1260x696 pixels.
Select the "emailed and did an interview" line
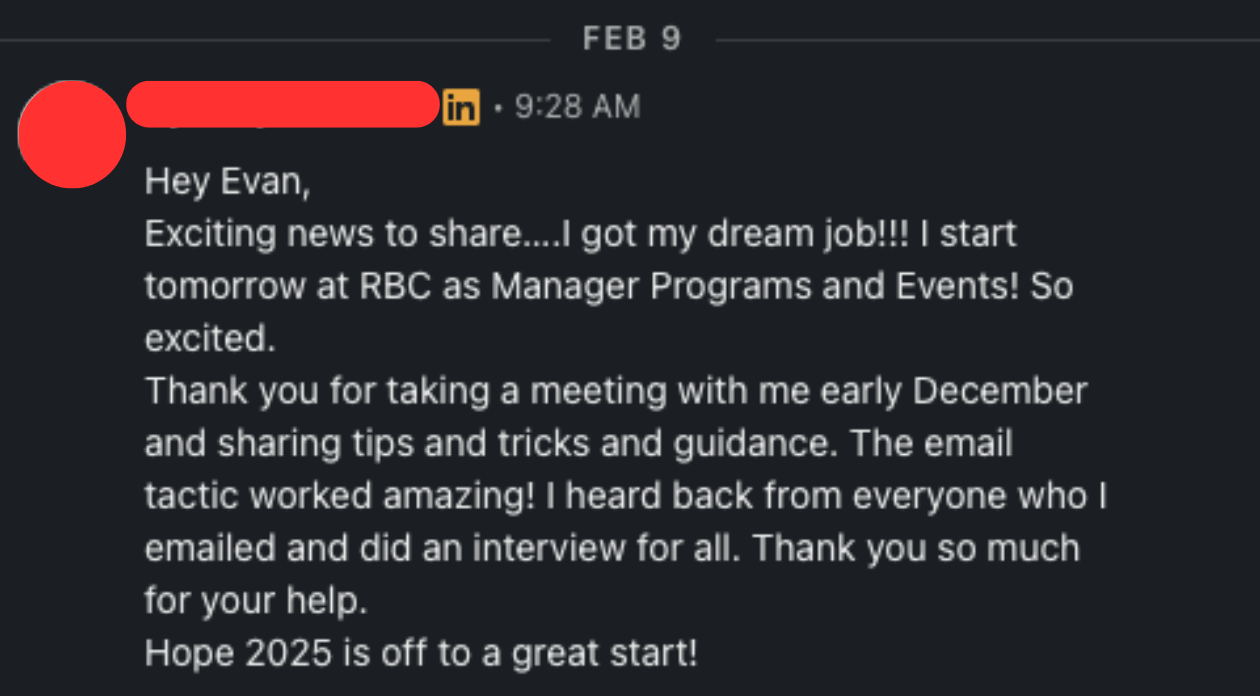coord(612,548)
